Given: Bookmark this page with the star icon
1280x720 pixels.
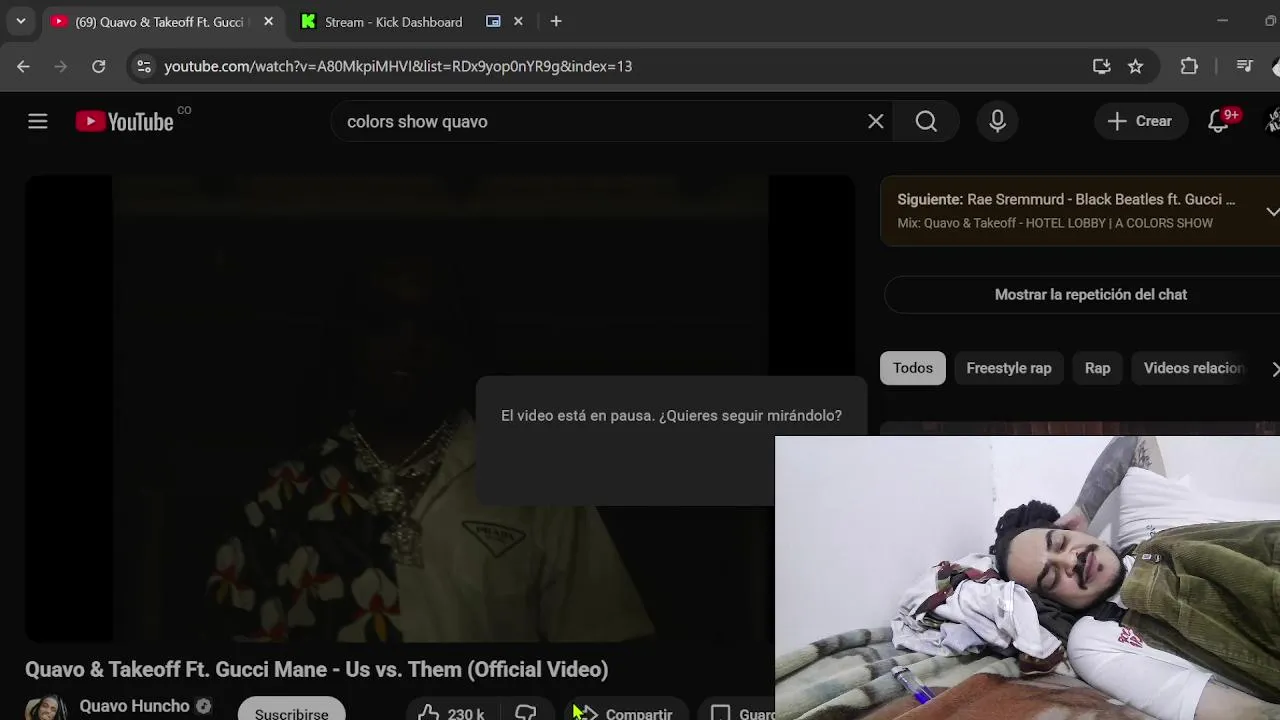Looking at the screenshot, I should tap(1135, 66).
